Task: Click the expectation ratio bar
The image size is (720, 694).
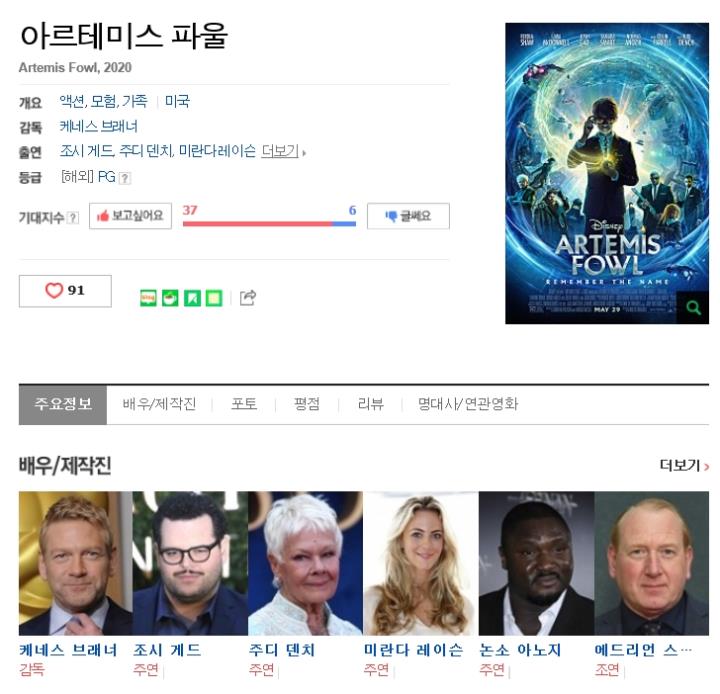Action: pyautogui.click(x=270, y=224)
